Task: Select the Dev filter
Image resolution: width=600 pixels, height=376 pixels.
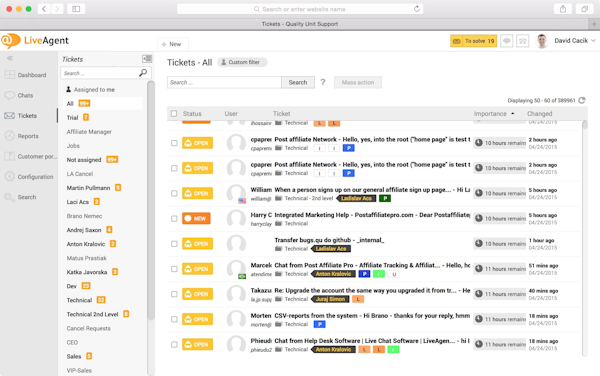Action: click(x=78, y=286)
